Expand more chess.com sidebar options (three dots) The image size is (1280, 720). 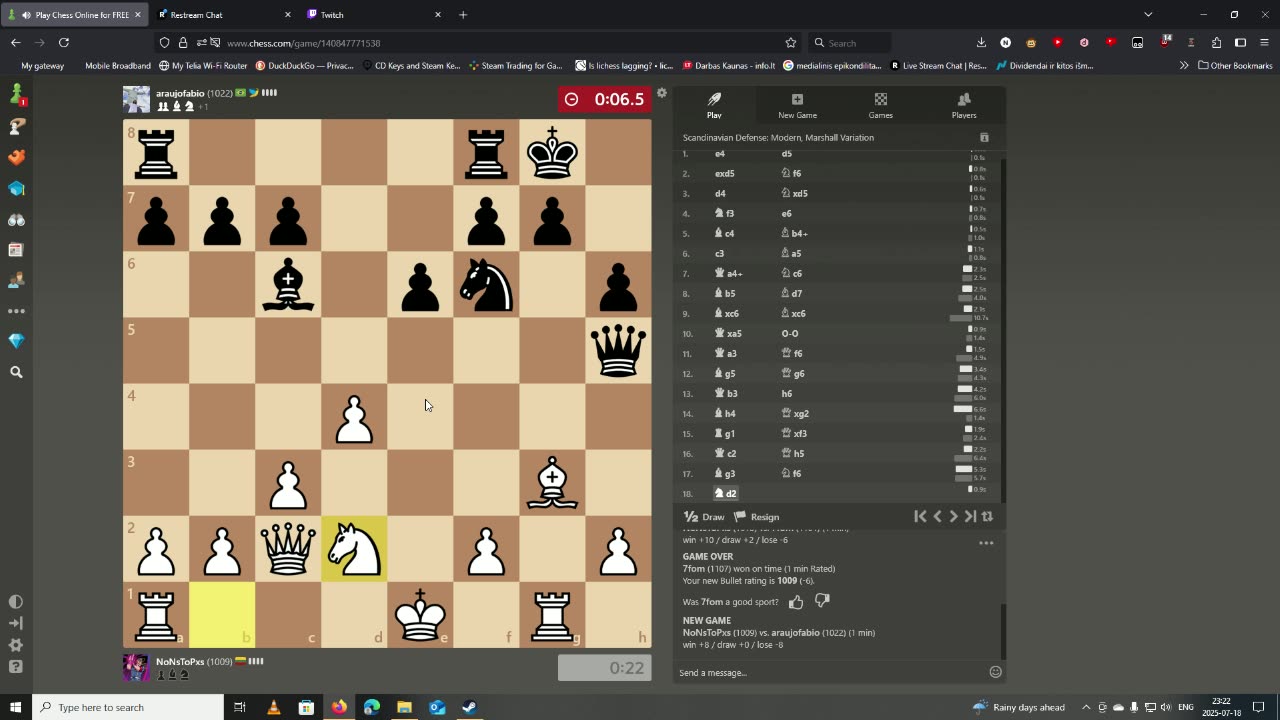16,311
